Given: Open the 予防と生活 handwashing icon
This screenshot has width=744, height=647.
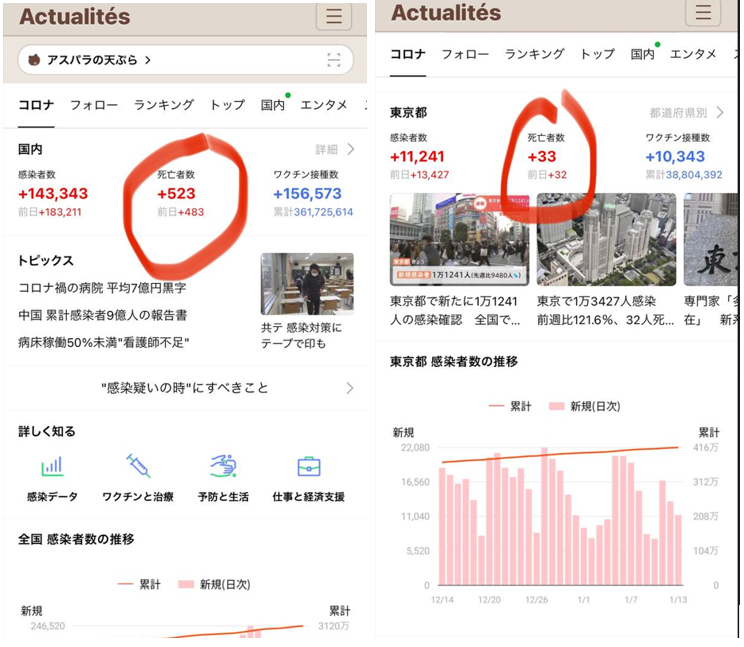Looking at the screenshot, I should point(223,467).
